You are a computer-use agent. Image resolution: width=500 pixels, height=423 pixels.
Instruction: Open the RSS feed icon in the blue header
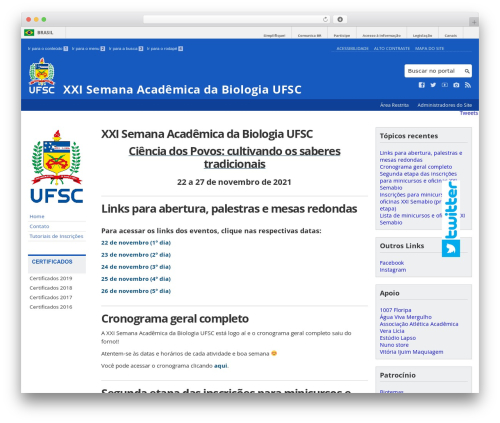pyautogui.click(x=468, y=85)
